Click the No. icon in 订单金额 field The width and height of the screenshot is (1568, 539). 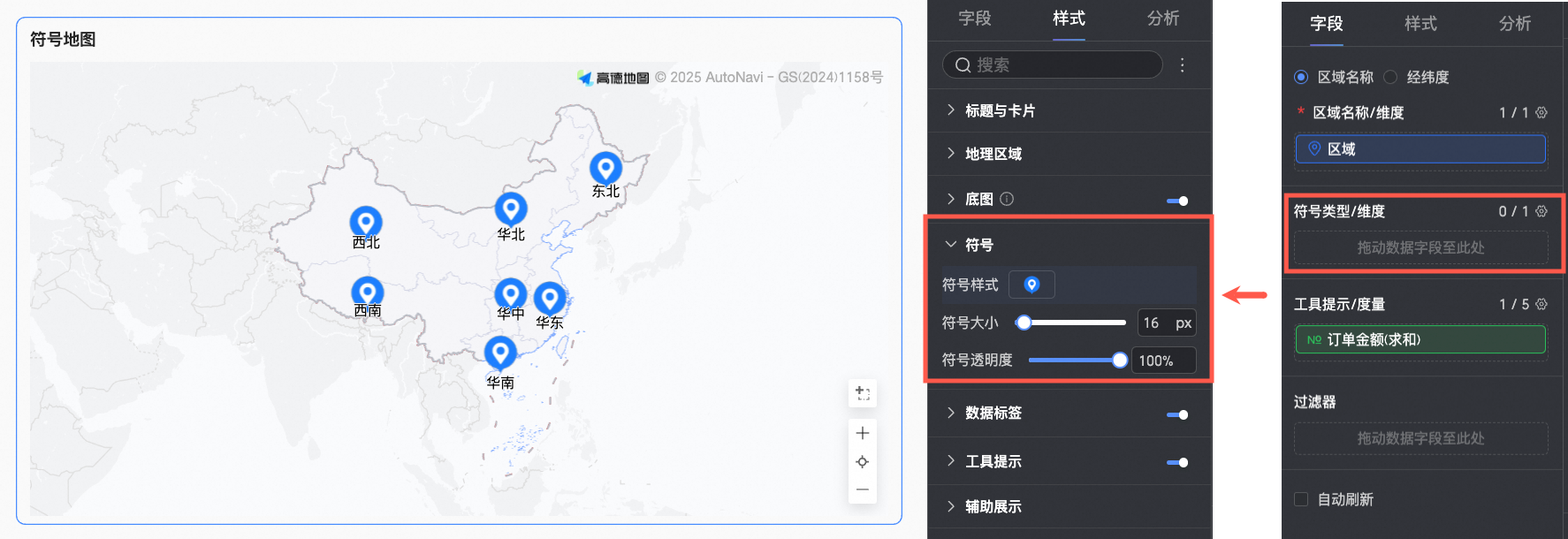point(1314,339)
